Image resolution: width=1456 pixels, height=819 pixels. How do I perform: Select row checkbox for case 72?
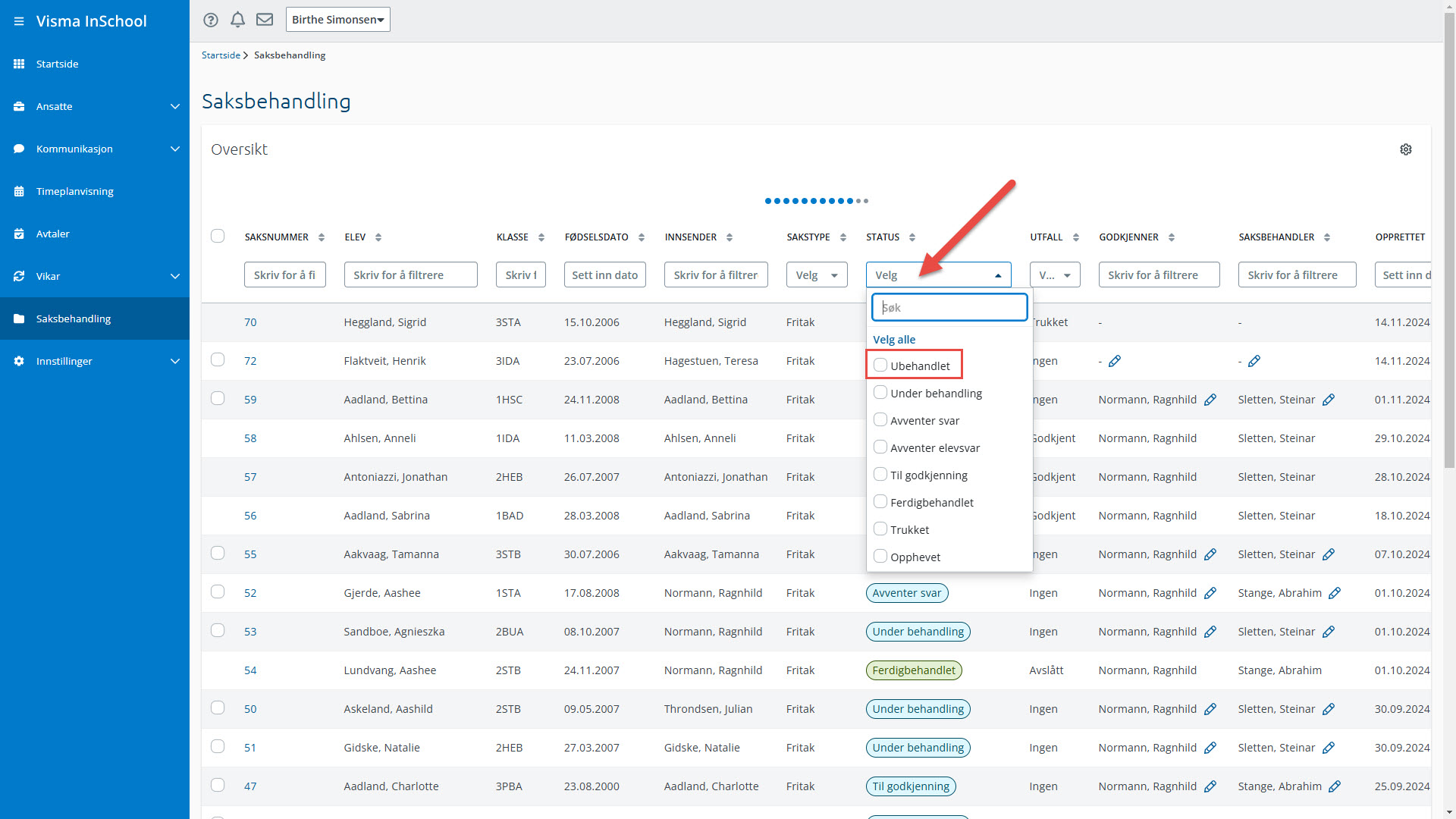[x=218, y=360]
